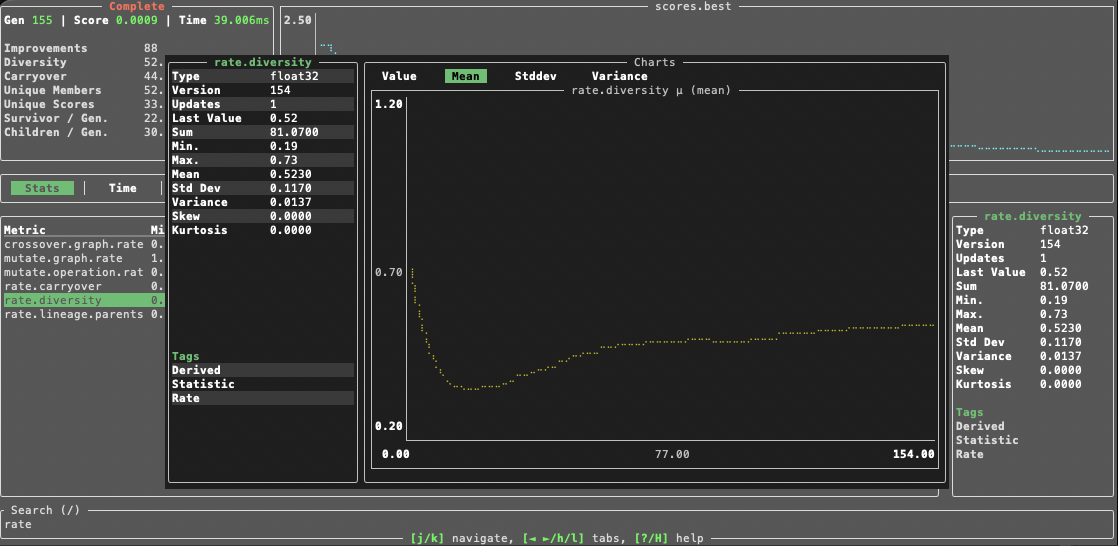Select the Stats tab in background window
Viewport: 1118px width, 546px height.
pyautogui.click(x=42, y=188)
